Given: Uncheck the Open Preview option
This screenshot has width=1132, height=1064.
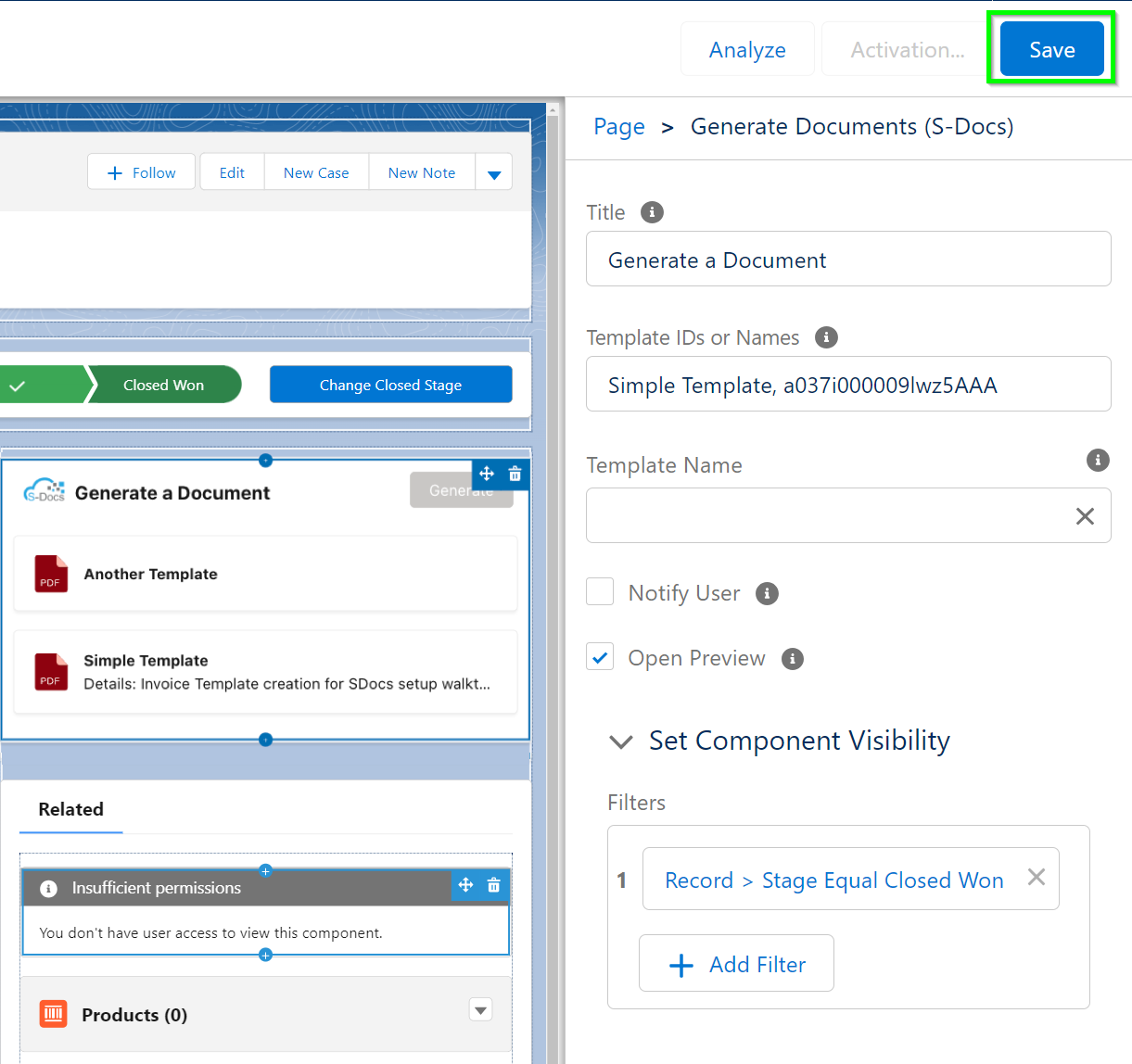Looking at the screenshot, I should click(x=599, y=656).
